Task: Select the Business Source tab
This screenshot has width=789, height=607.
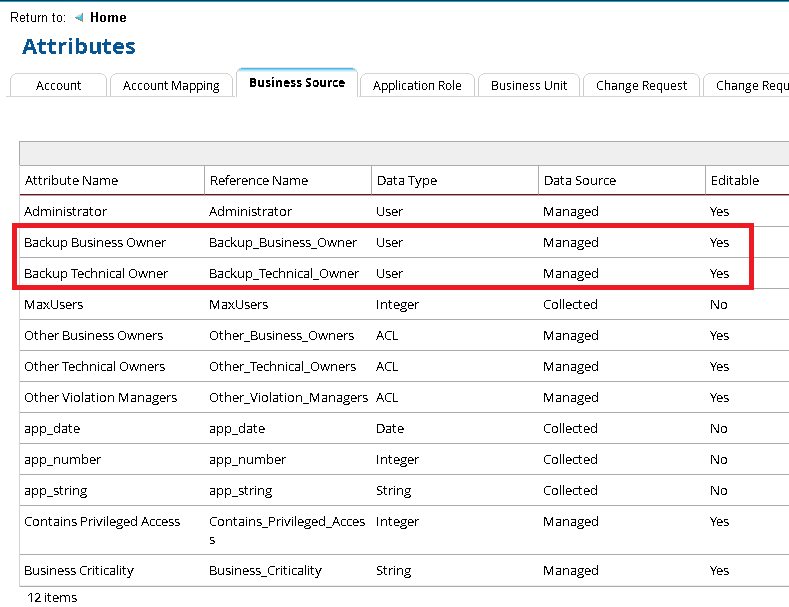Action: [297, 83]
